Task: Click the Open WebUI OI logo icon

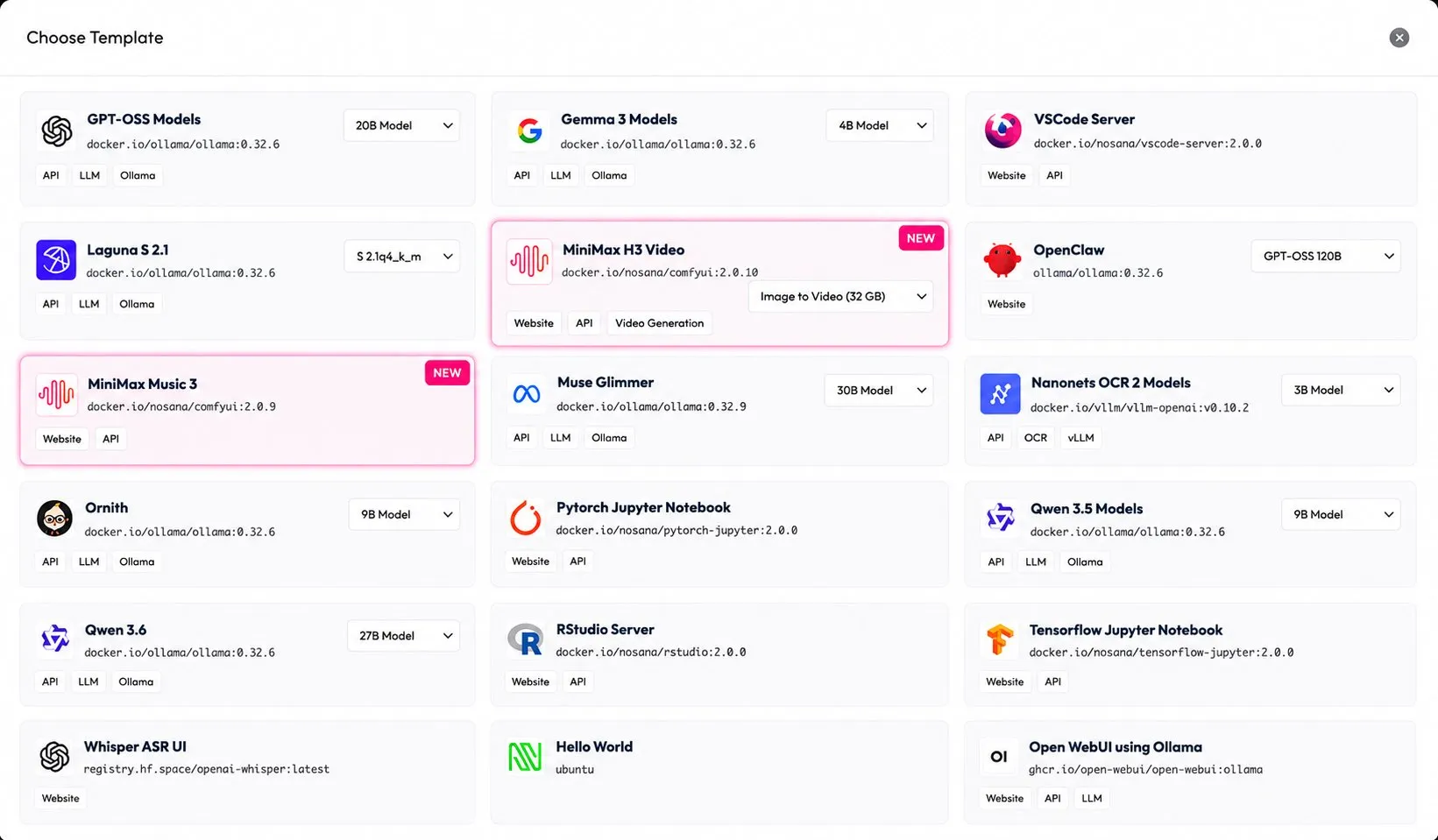Action: point(999,757)
